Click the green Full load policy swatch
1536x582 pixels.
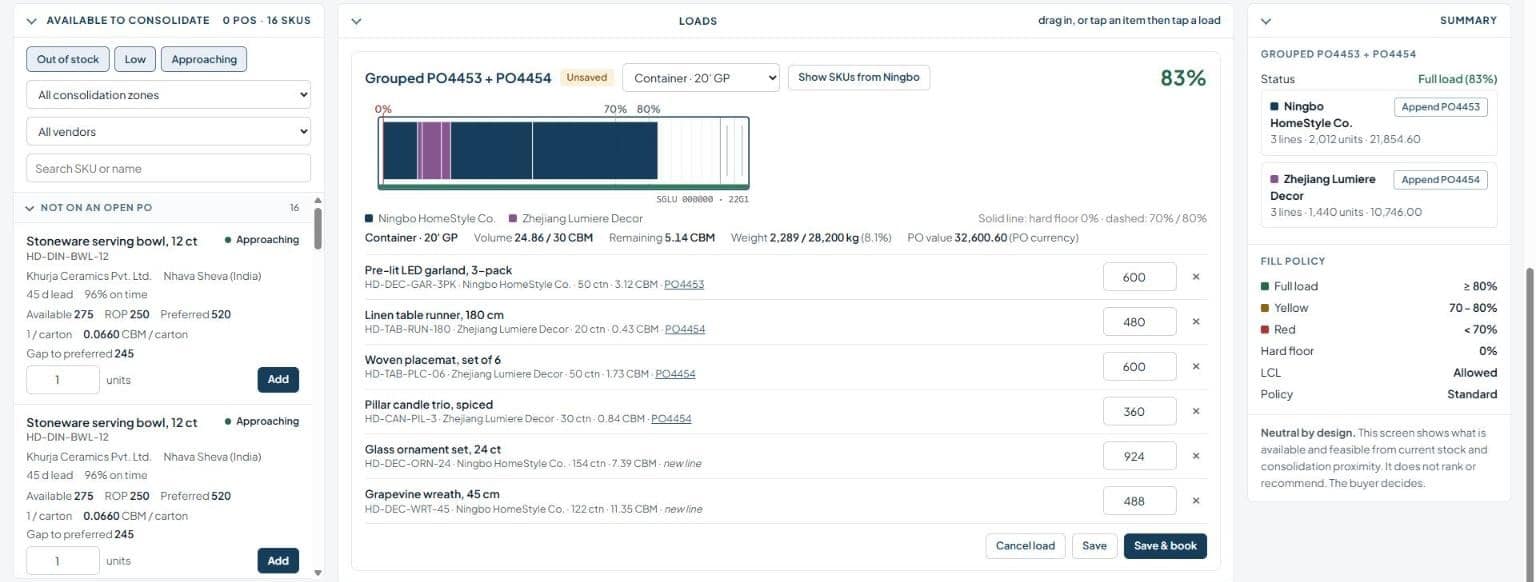tap(1265, 287)
